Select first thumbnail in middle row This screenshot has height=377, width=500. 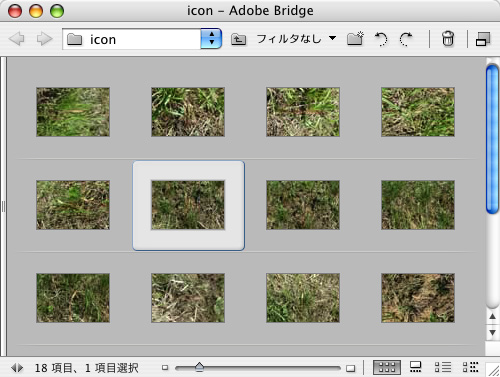click(73, 205)
